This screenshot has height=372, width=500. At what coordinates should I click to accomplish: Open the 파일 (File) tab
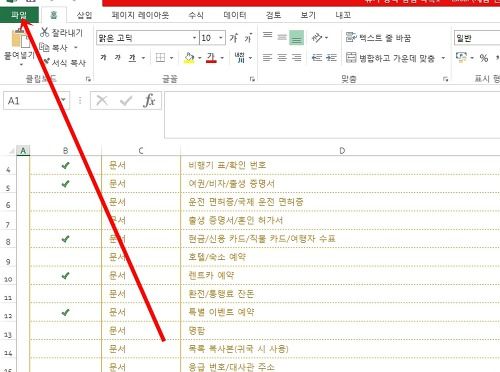(19, 15)
